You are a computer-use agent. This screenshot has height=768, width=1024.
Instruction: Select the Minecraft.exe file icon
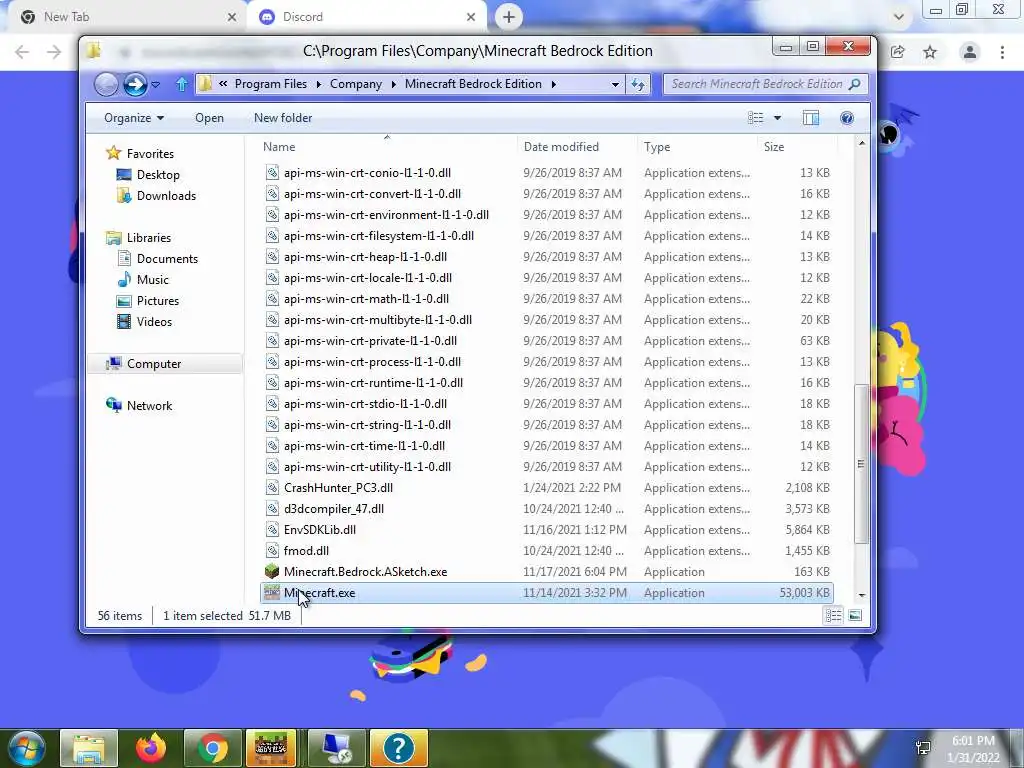click(x=272, y=593)
